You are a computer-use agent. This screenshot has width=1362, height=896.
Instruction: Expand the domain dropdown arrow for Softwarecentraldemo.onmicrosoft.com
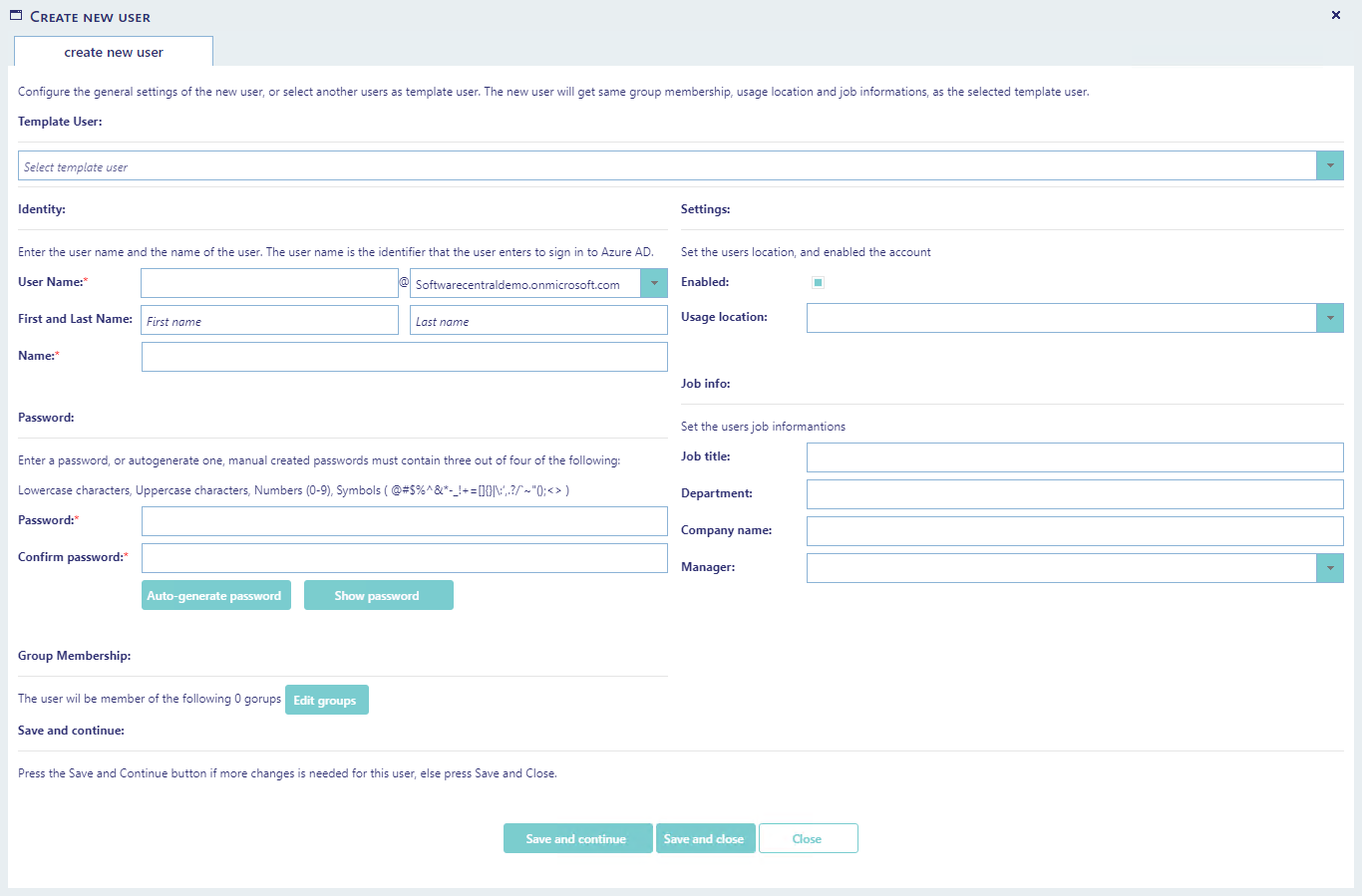tap(654, 283)
